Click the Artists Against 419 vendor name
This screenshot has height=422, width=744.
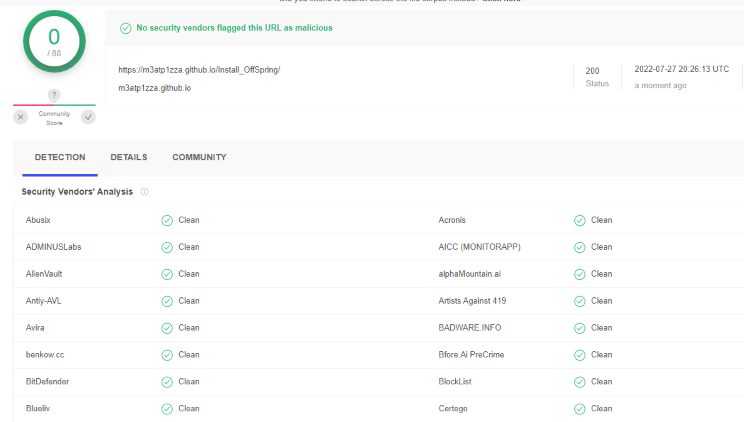[472, 300]
